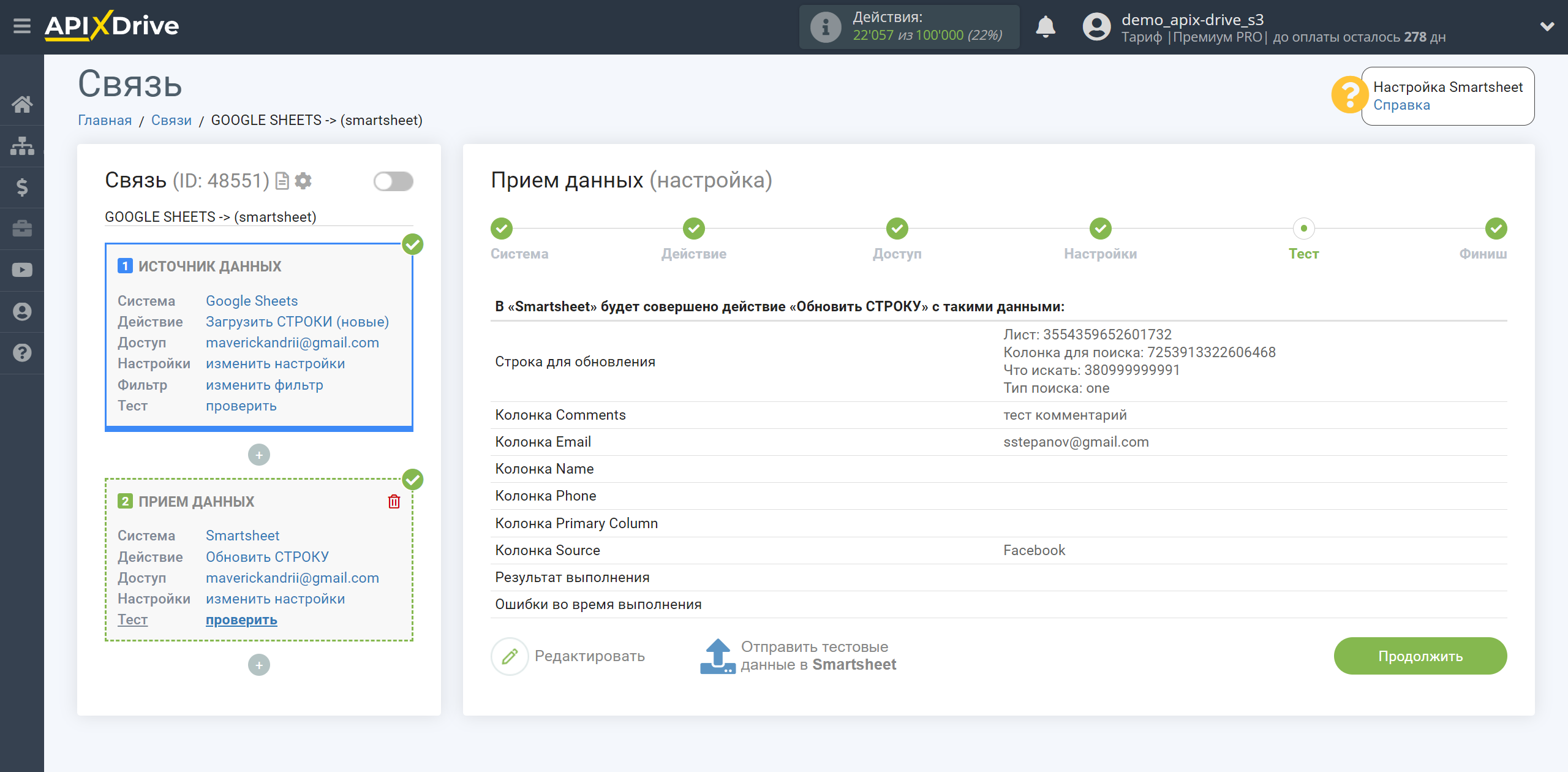Image resolution: width=1568 pixels, height=772 pixels.
Task: Click the yellow question mark help icon
Action: pos(1349,95)
